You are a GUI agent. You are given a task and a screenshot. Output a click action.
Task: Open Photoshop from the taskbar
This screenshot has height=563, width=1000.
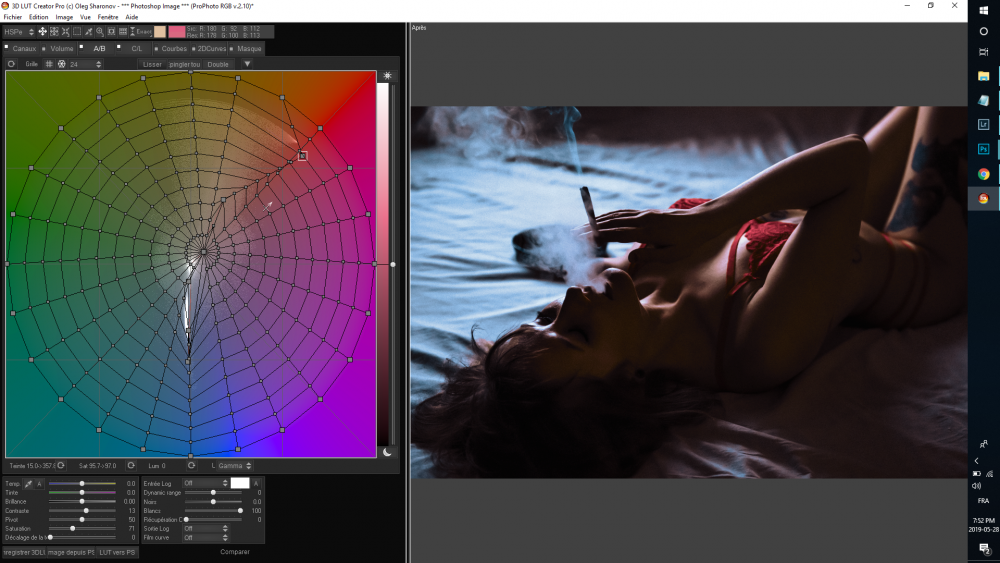(984, 149)
